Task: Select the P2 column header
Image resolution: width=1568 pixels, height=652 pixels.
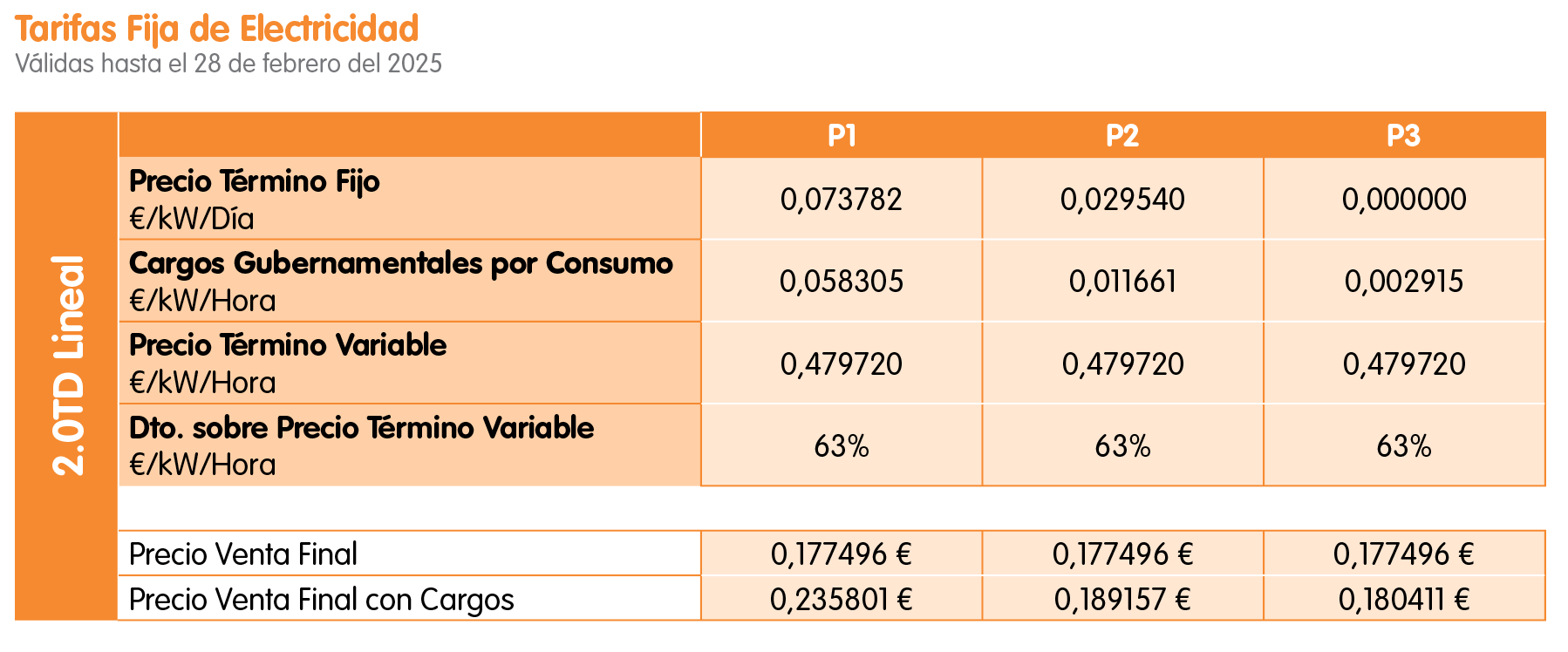Action: click(1122, 135)
